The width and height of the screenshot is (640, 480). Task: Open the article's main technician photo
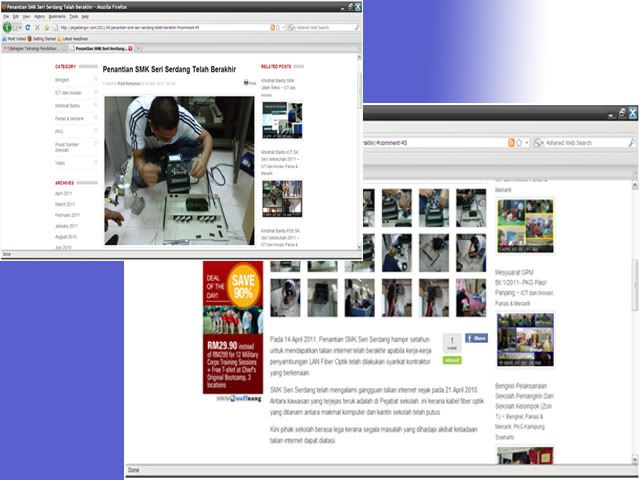coord(179,171)
